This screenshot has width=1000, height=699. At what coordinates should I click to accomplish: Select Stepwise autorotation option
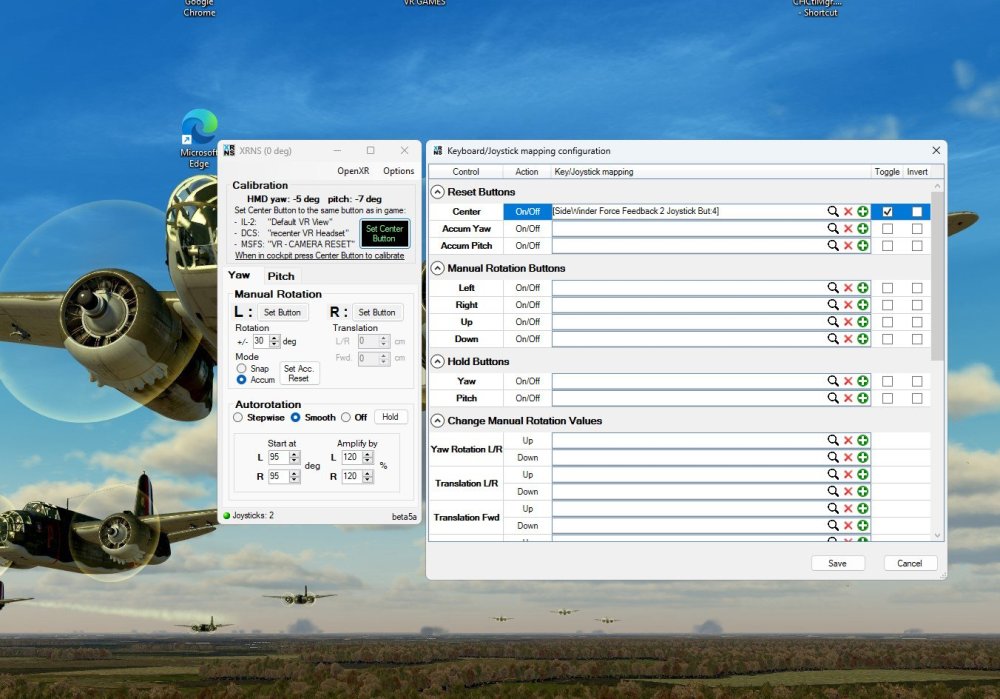pos(238,417)
